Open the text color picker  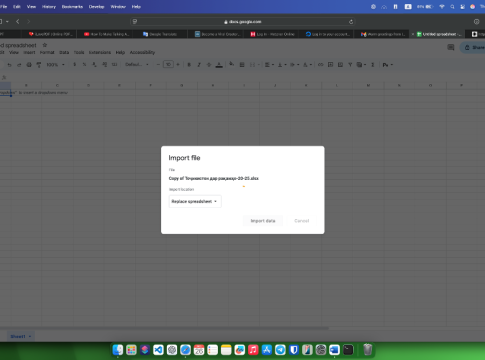click(219, 65)
